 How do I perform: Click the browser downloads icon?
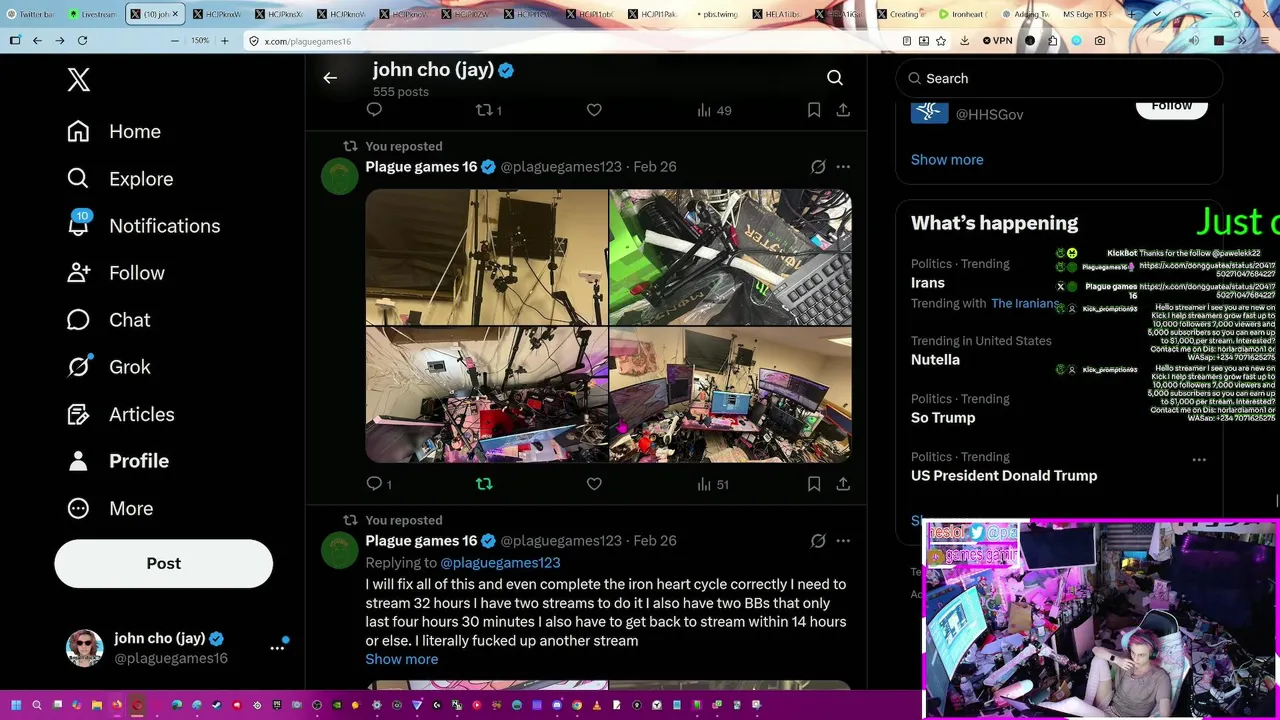pos(964,41)
